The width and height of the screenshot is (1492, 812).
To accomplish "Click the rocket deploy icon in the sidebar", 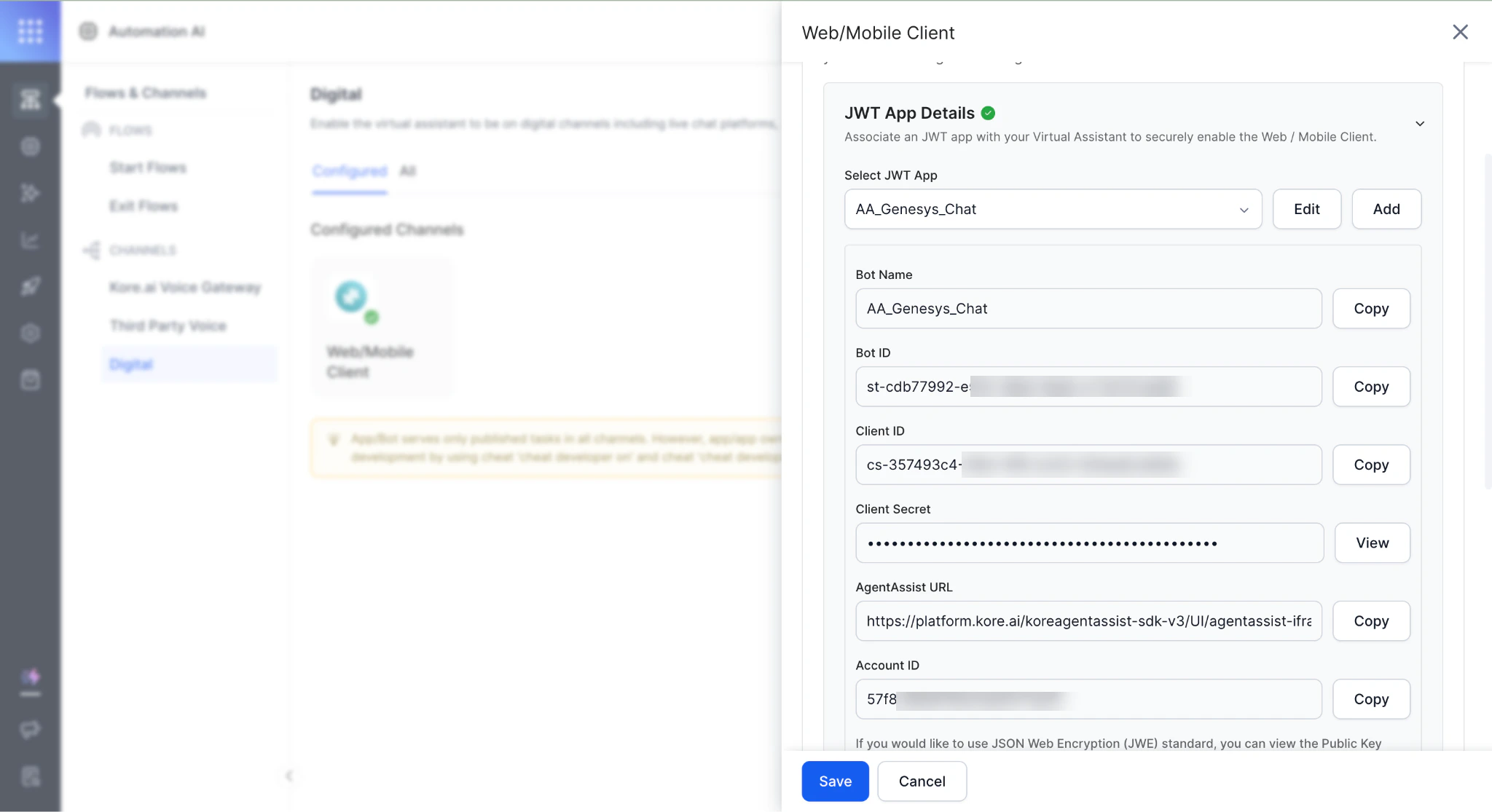I will (31, 285).
